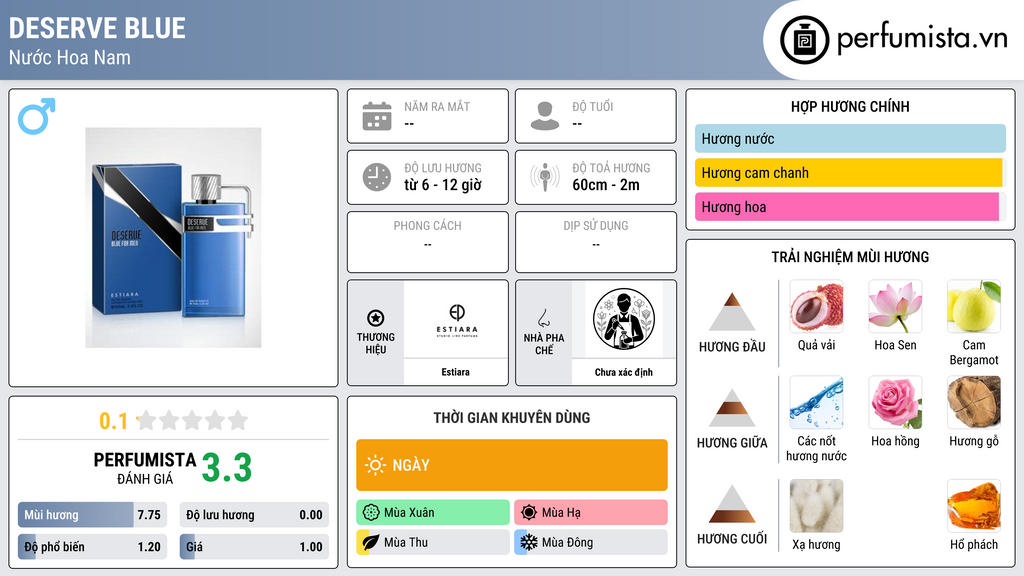Click the Perfumista đánh giá label
1024x576 pixels.
click(x=144, y=468)
